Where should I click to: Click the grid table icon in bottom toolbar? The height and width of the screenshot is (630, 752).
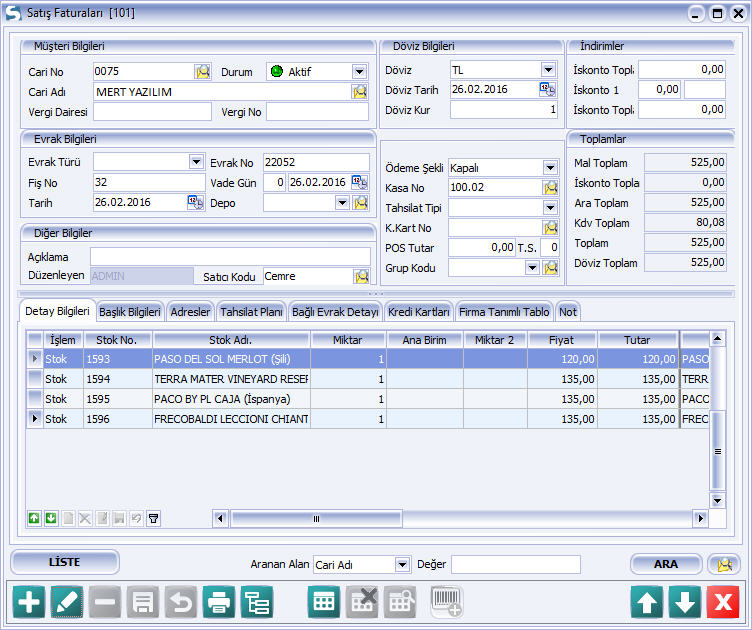click(323, 602)
